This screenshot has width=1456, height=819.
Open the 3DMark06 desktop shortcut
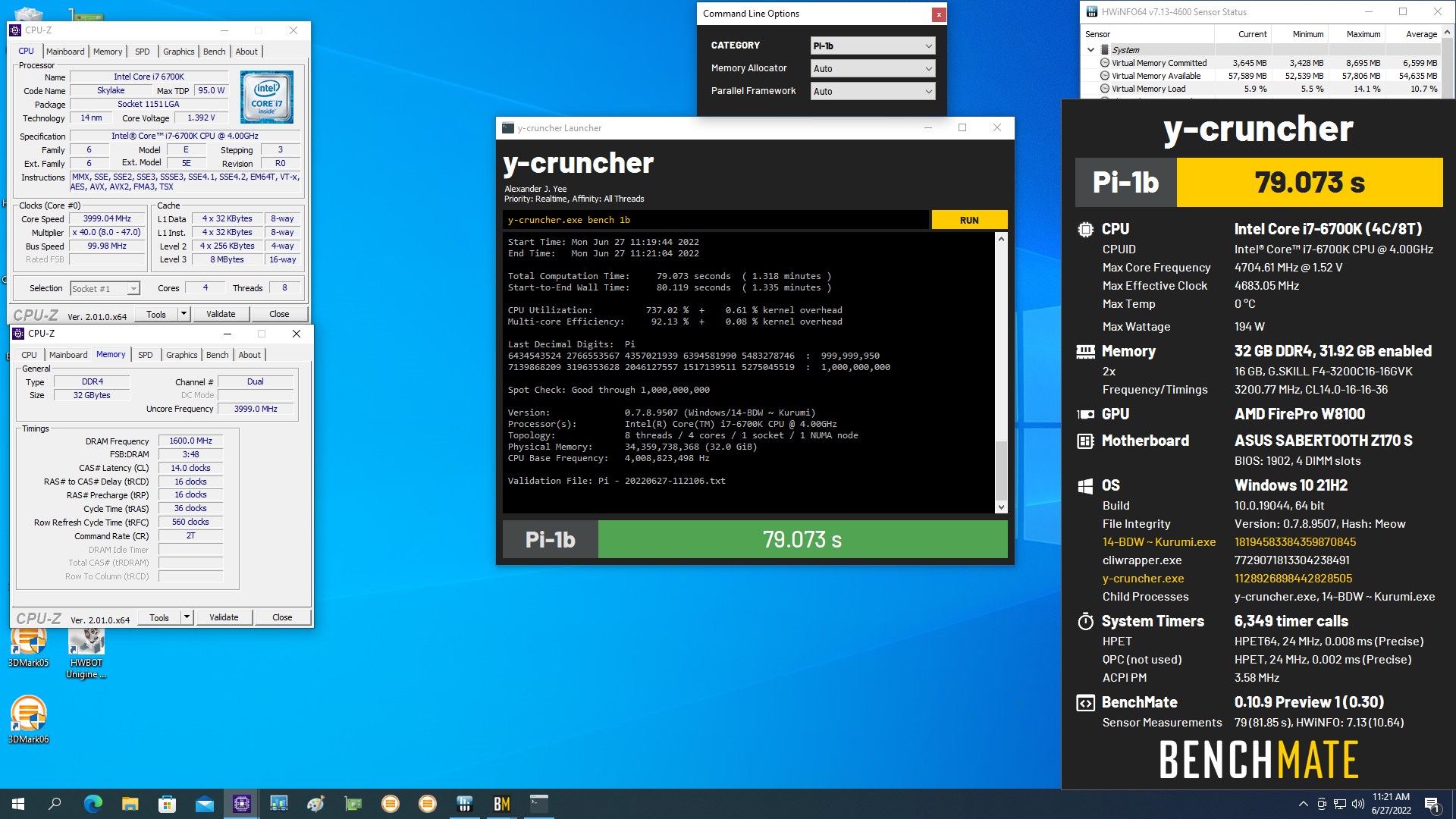(x=29, y=720)
